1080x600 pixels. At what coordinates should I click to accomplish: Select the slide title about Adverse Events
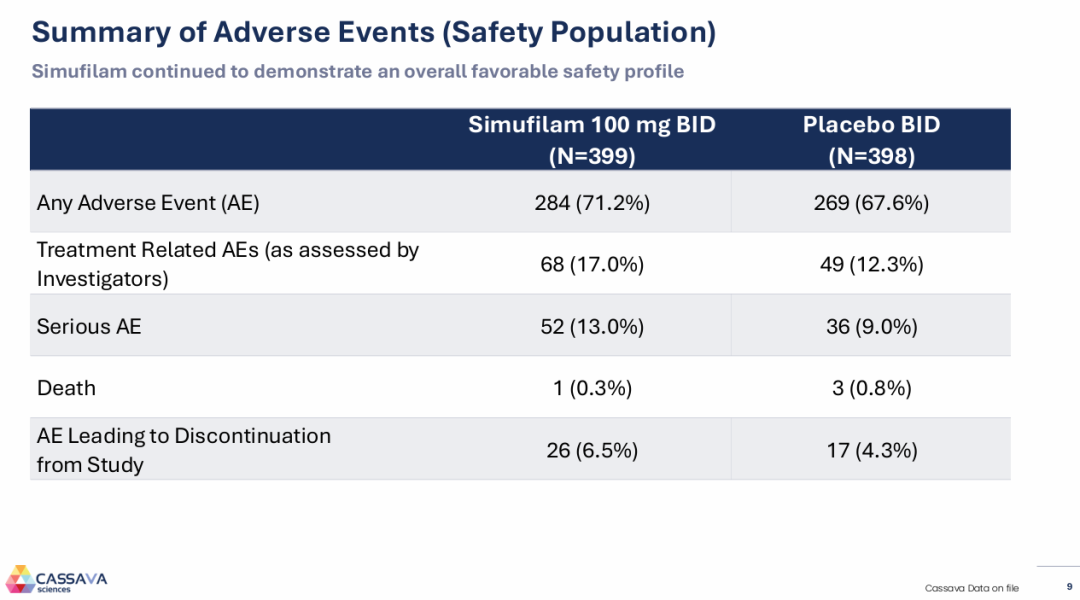tap(374, 32)
